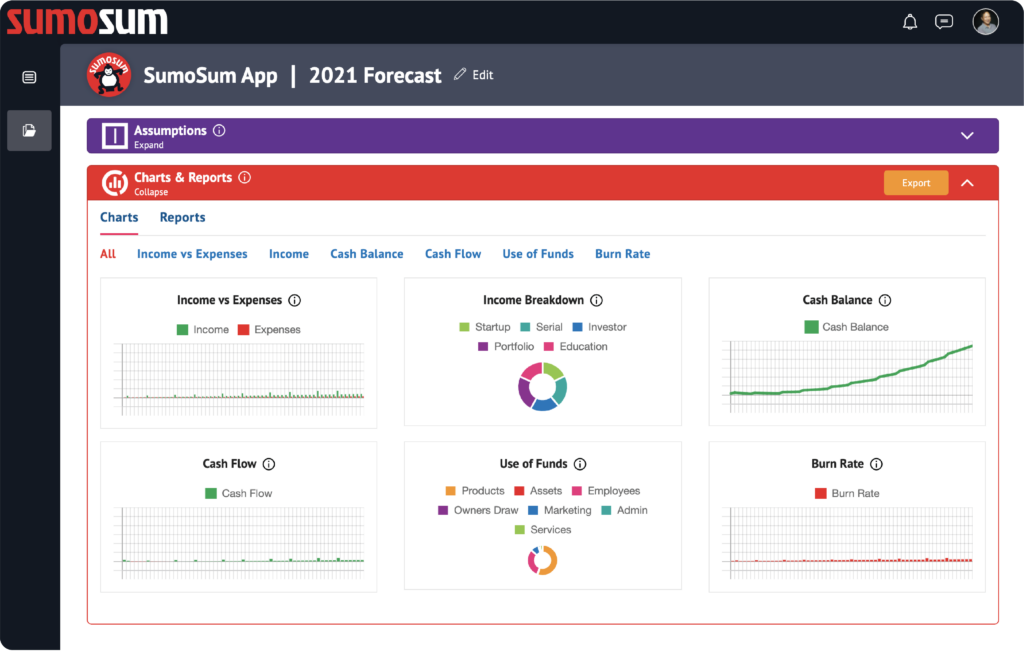
Task: Toggle the Burn Rate legend item
Action: coord(847,494)
